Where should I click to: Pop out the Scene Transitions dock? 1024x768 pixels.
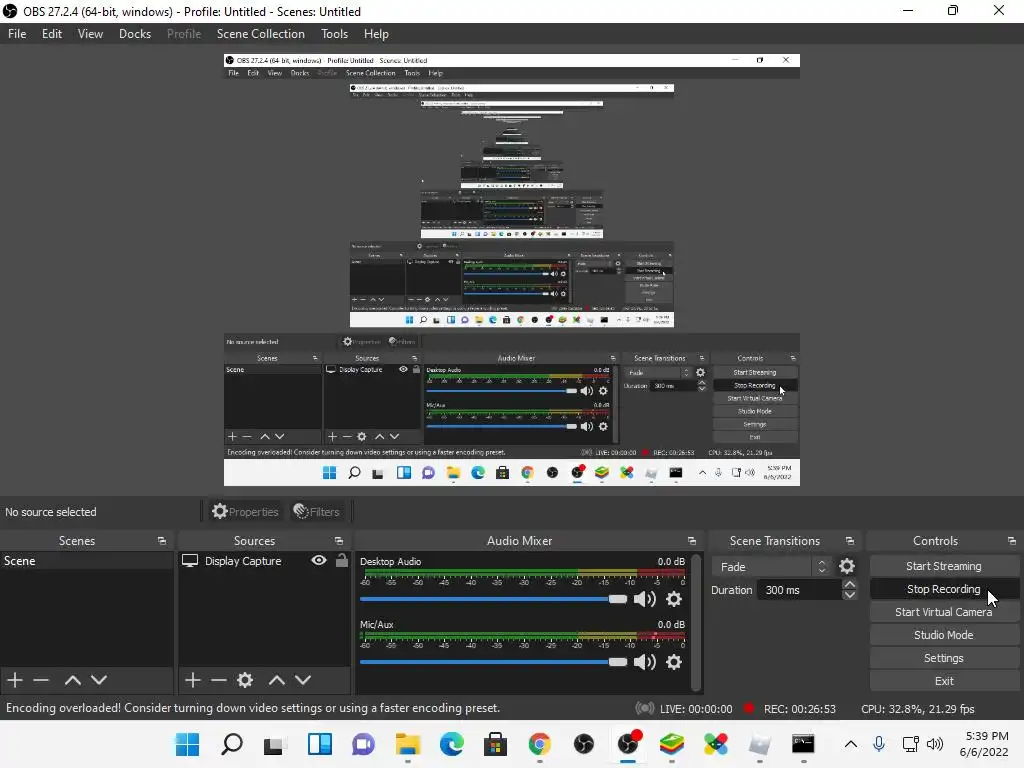click(x=850, y=541)
